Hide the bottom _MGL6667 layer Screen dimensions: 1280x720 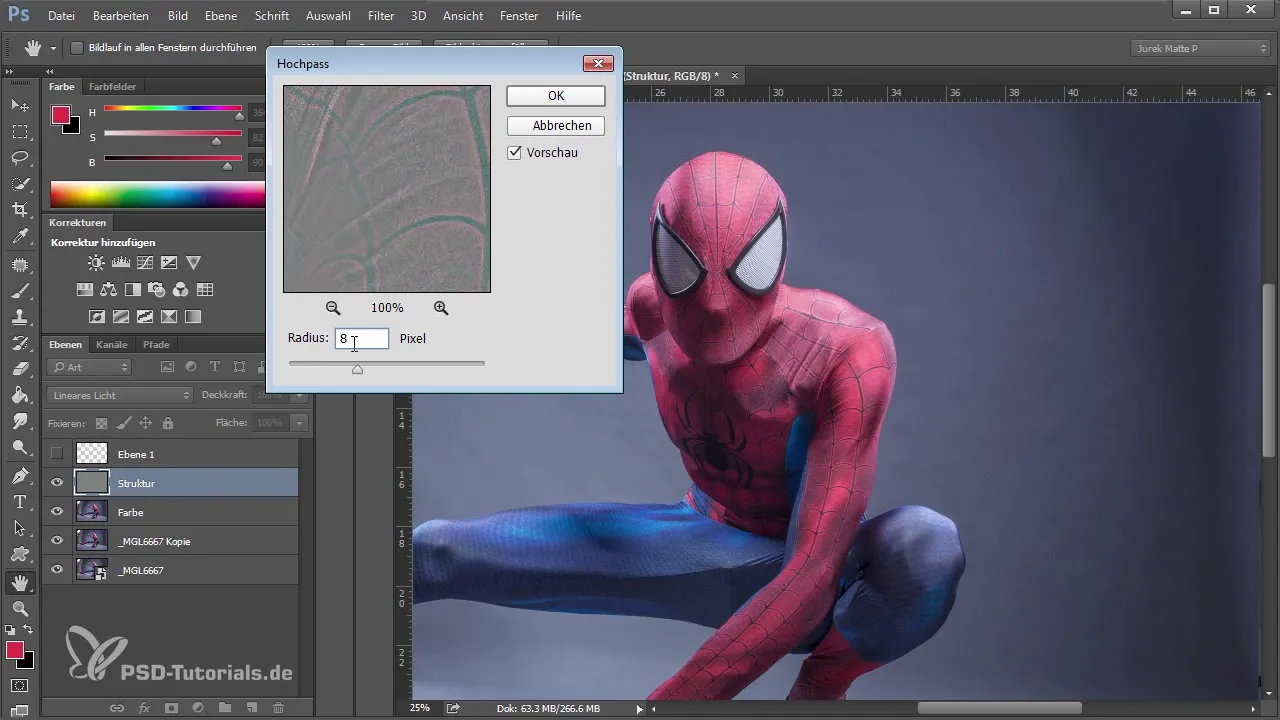click(x=57, y=570)
